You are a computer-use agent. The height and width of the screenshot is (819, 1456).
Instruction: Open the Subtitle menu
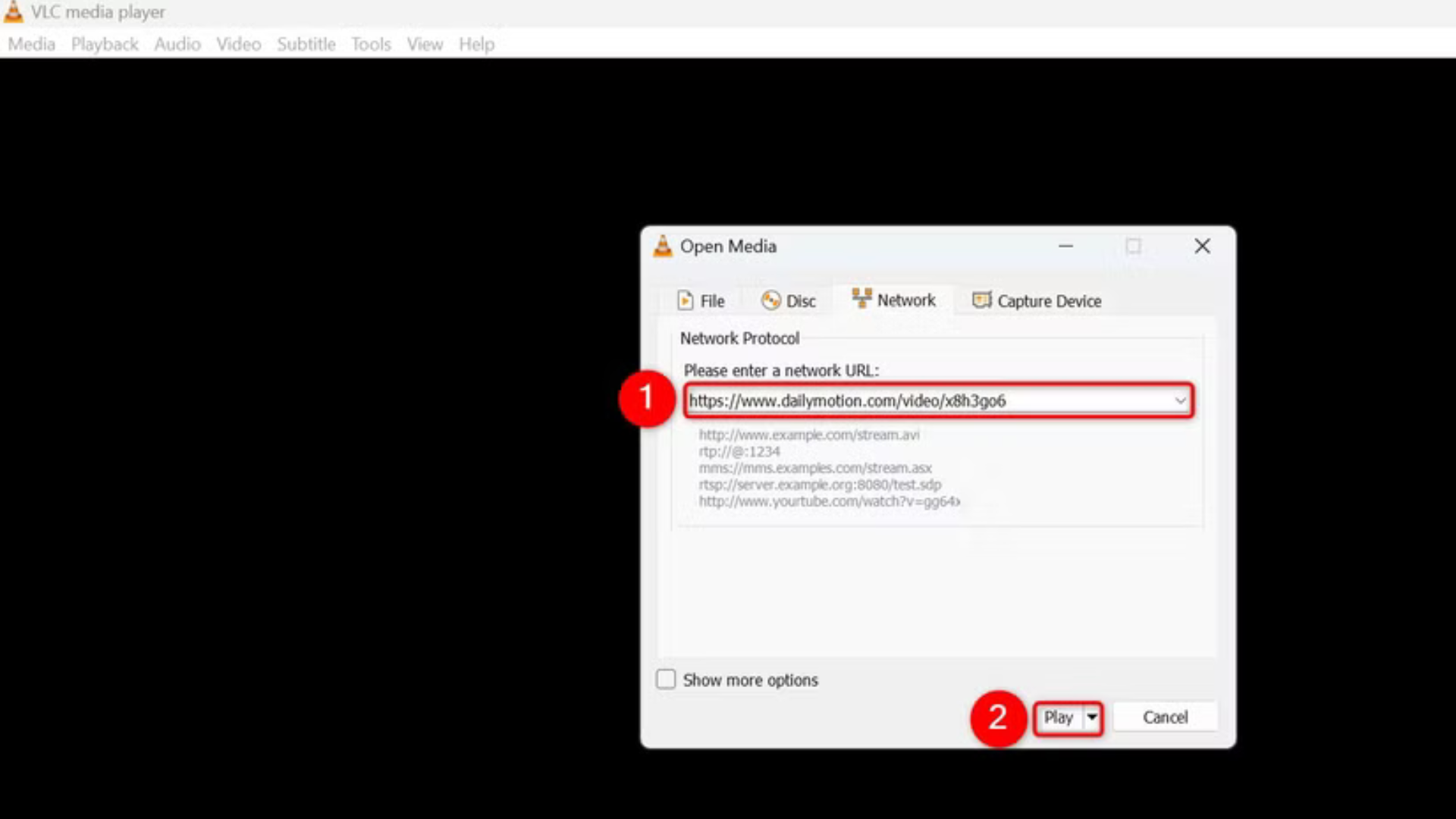pos(306,44)
